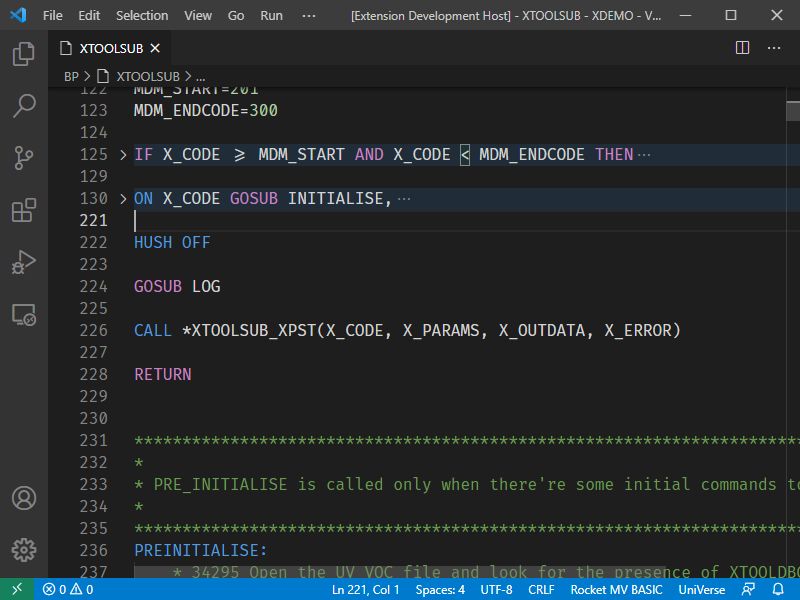Click the BP breadcrumb segment
The width and height of the screenshot is (800, 600).
pos(71,77)
